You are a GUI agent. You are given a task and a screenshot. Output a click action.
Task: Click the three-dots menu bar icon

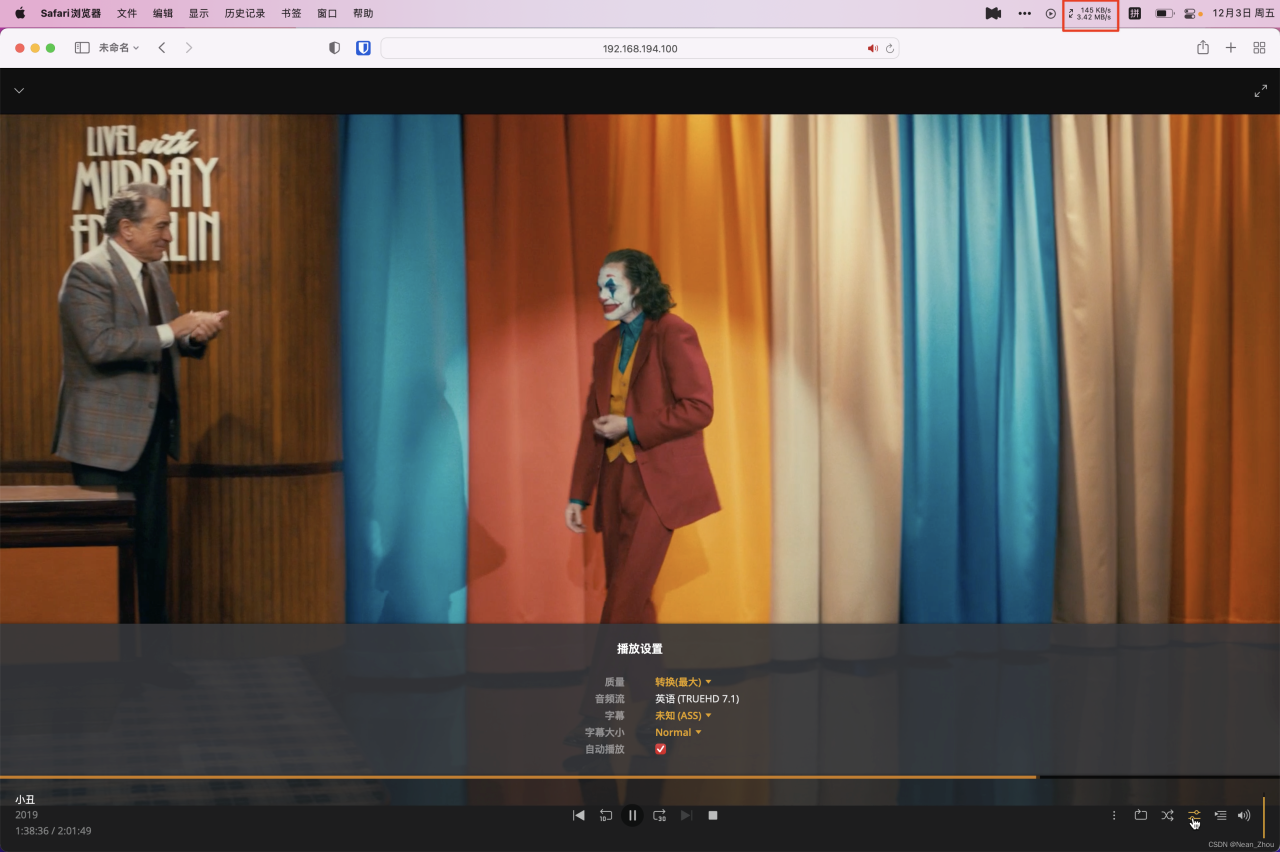(1024, 13)
